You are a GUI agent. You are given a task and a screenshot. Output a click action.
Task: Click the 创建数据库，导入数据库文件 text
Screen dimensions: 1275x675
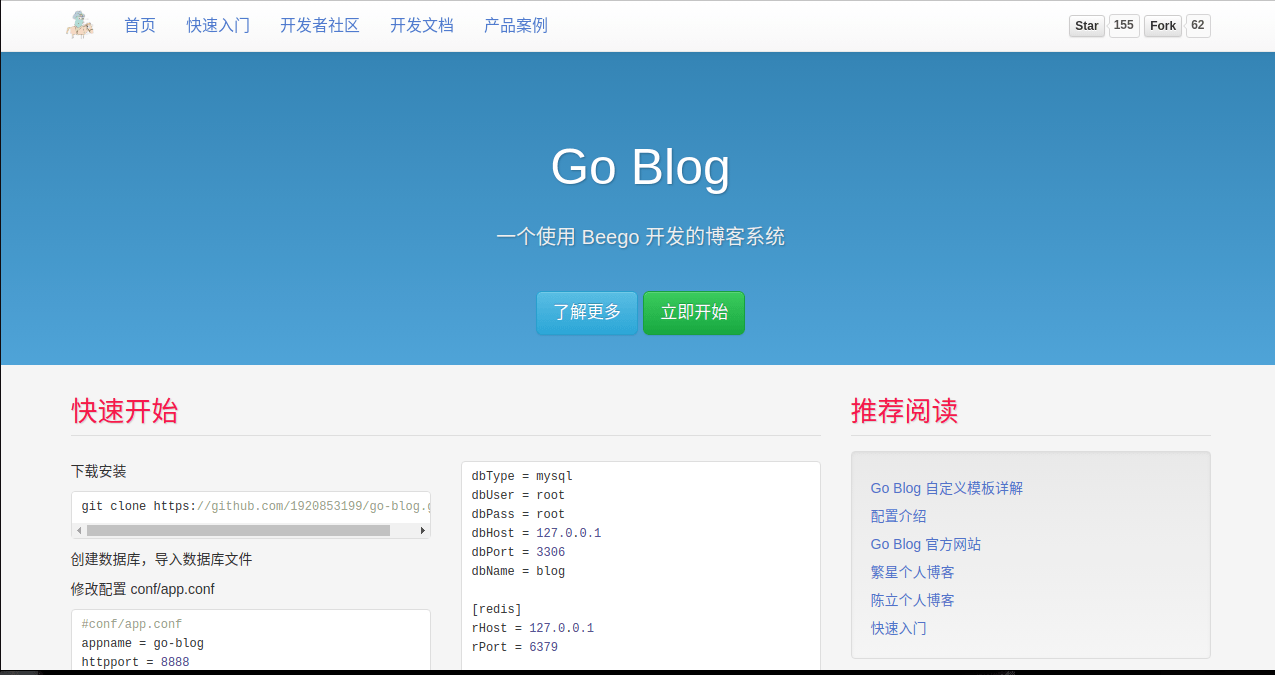161,559
